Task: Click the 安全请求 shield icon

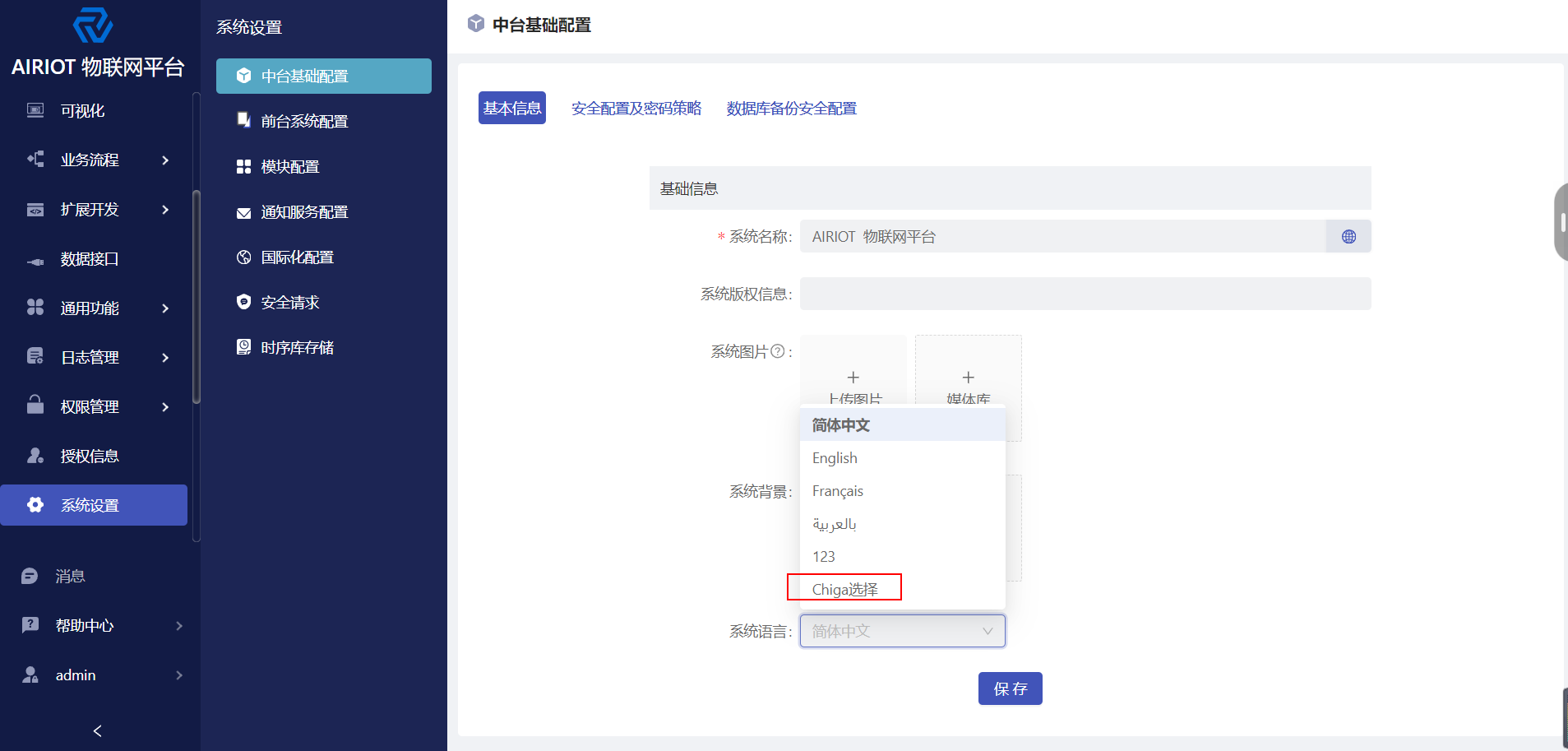Action: click(243, 302)
